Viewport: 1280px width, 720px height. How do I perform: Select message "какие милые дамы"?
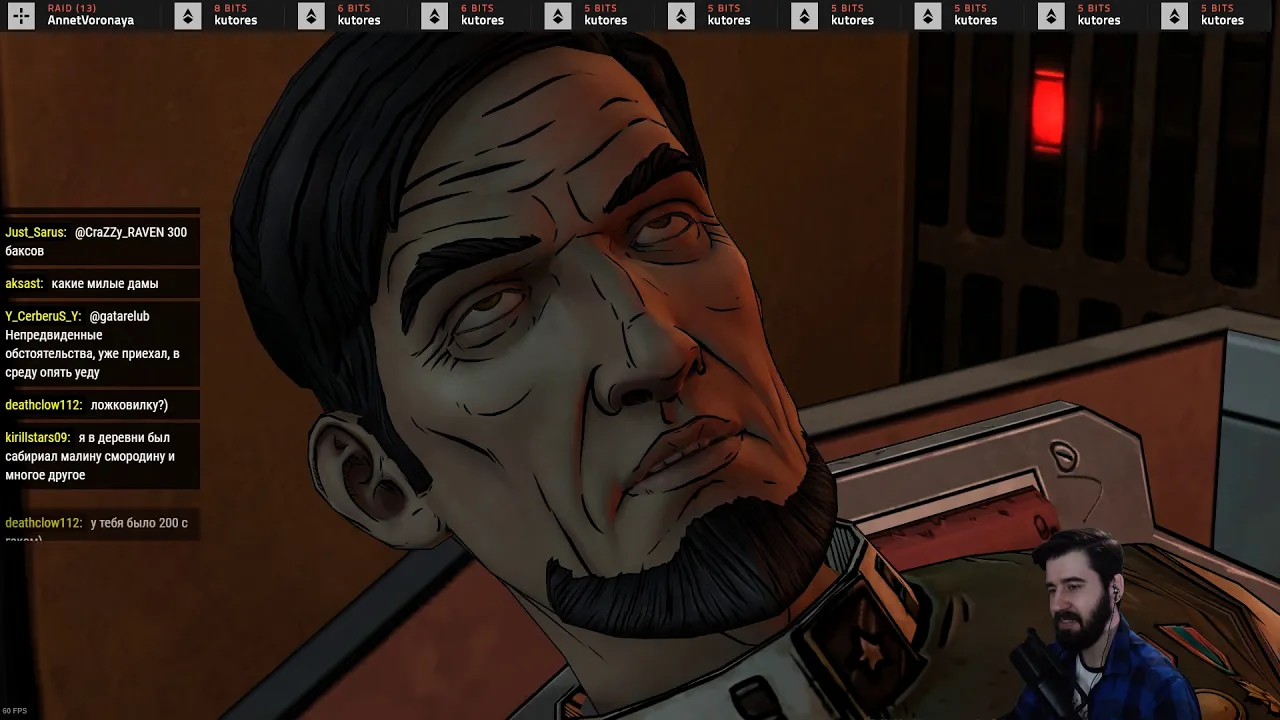coord(105,283)
